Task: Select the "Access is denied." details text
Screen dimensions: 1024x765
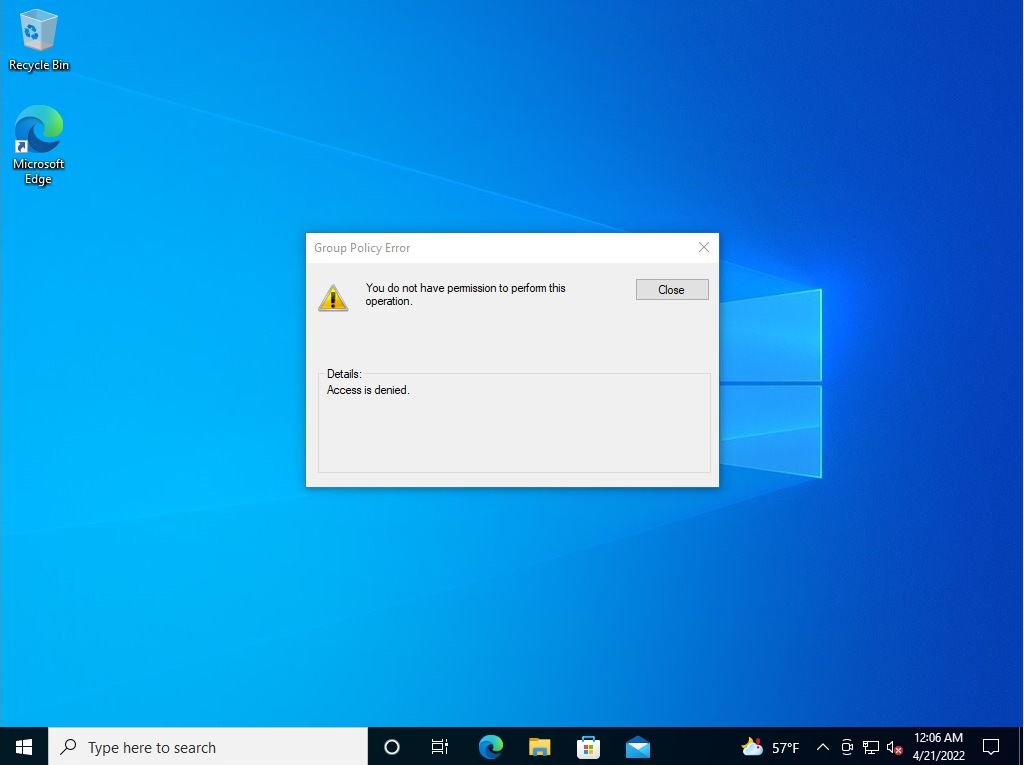Action: (x=368, y=390)
